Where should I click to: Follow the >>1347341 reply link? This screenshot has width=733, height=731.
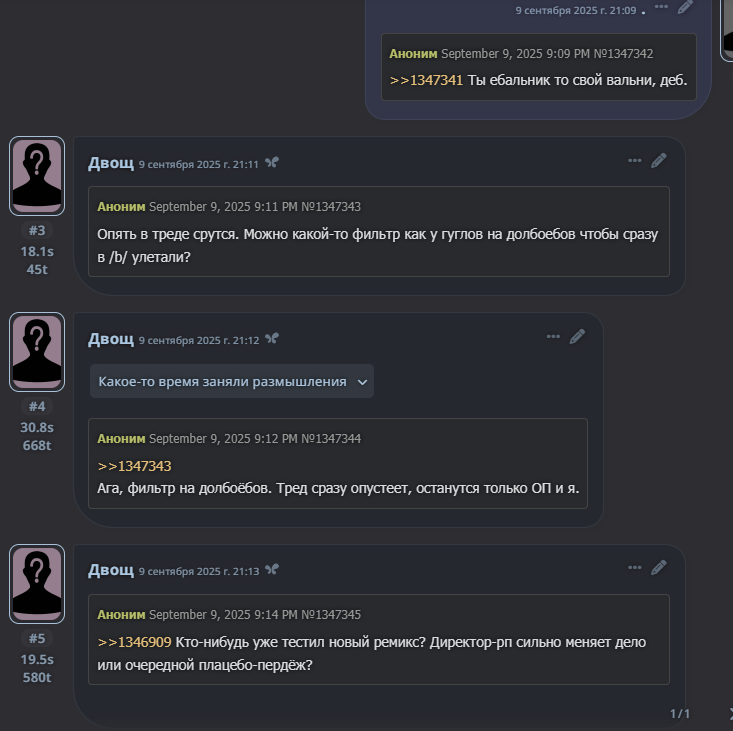click(x=426, y=80)
